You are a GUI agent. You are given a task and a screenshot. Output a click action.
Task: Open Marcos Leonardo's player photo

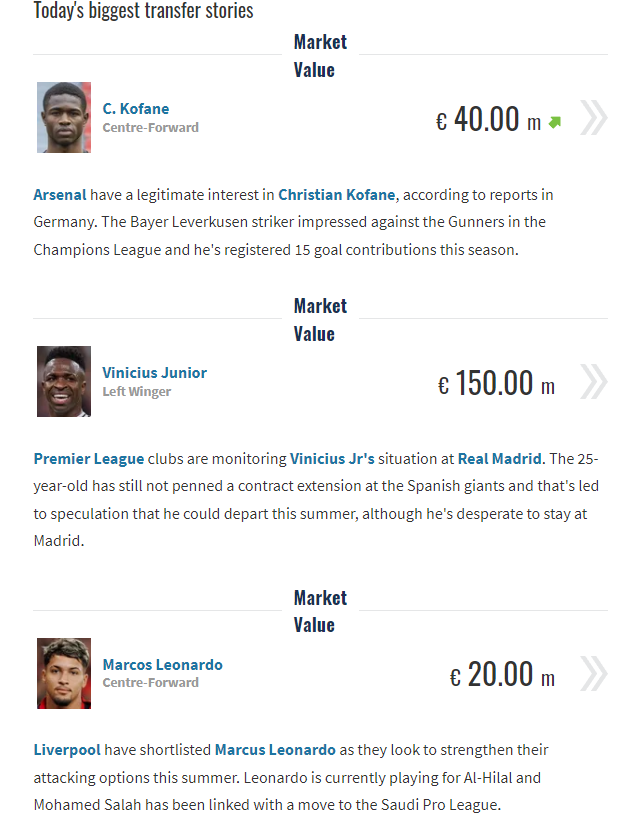pyautogui.click(x=64, y=674)
